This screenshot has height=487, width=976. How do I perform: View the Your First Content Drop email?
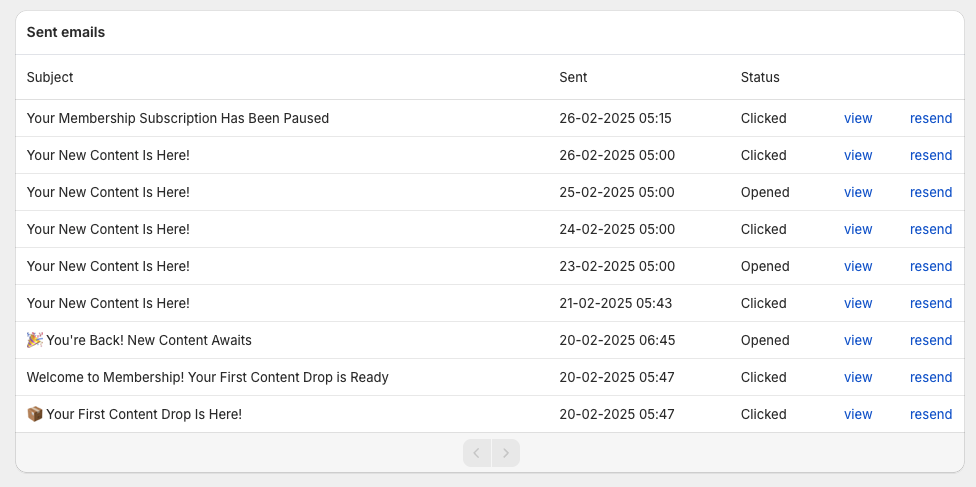coord(858,414)
